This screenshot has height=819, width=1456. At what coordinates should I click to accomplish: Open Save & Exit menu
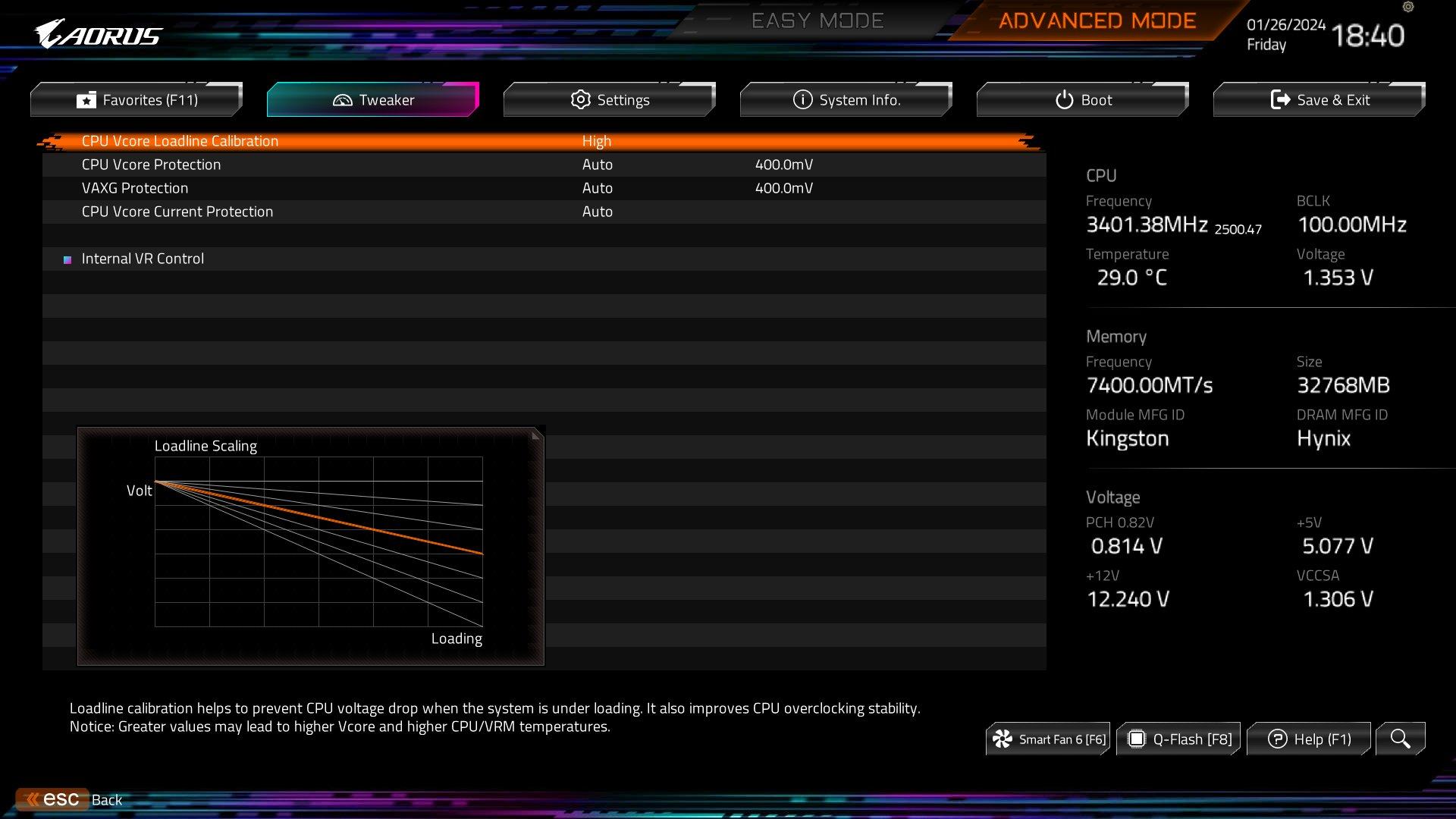1319,100
